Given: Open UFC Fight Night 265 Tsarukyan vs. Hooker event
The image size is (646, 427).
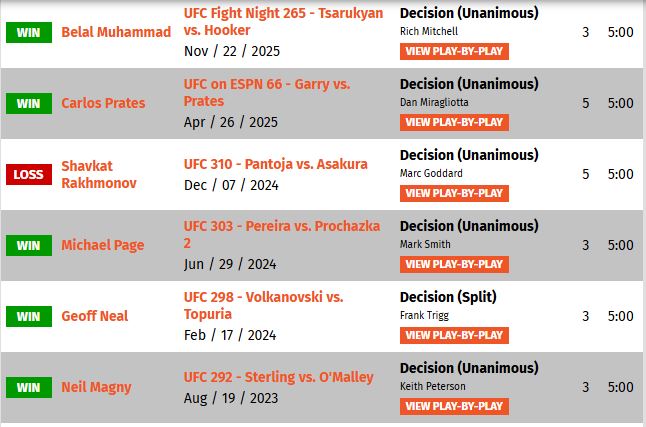Looking at the screenshot, I should point(283,21).
